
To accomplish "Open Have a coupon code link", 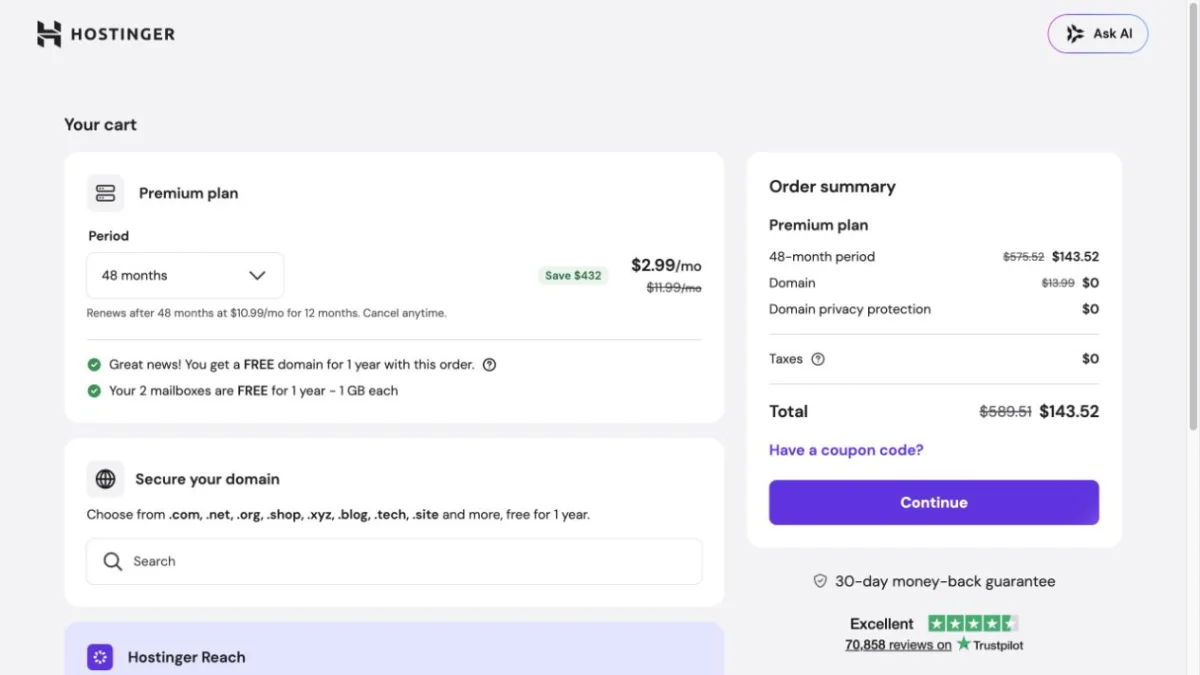I will pos(846,450).
